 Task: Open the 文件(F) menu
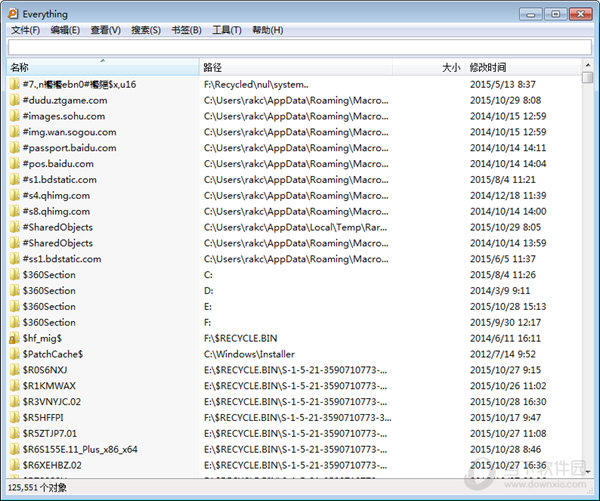[25, 30]
